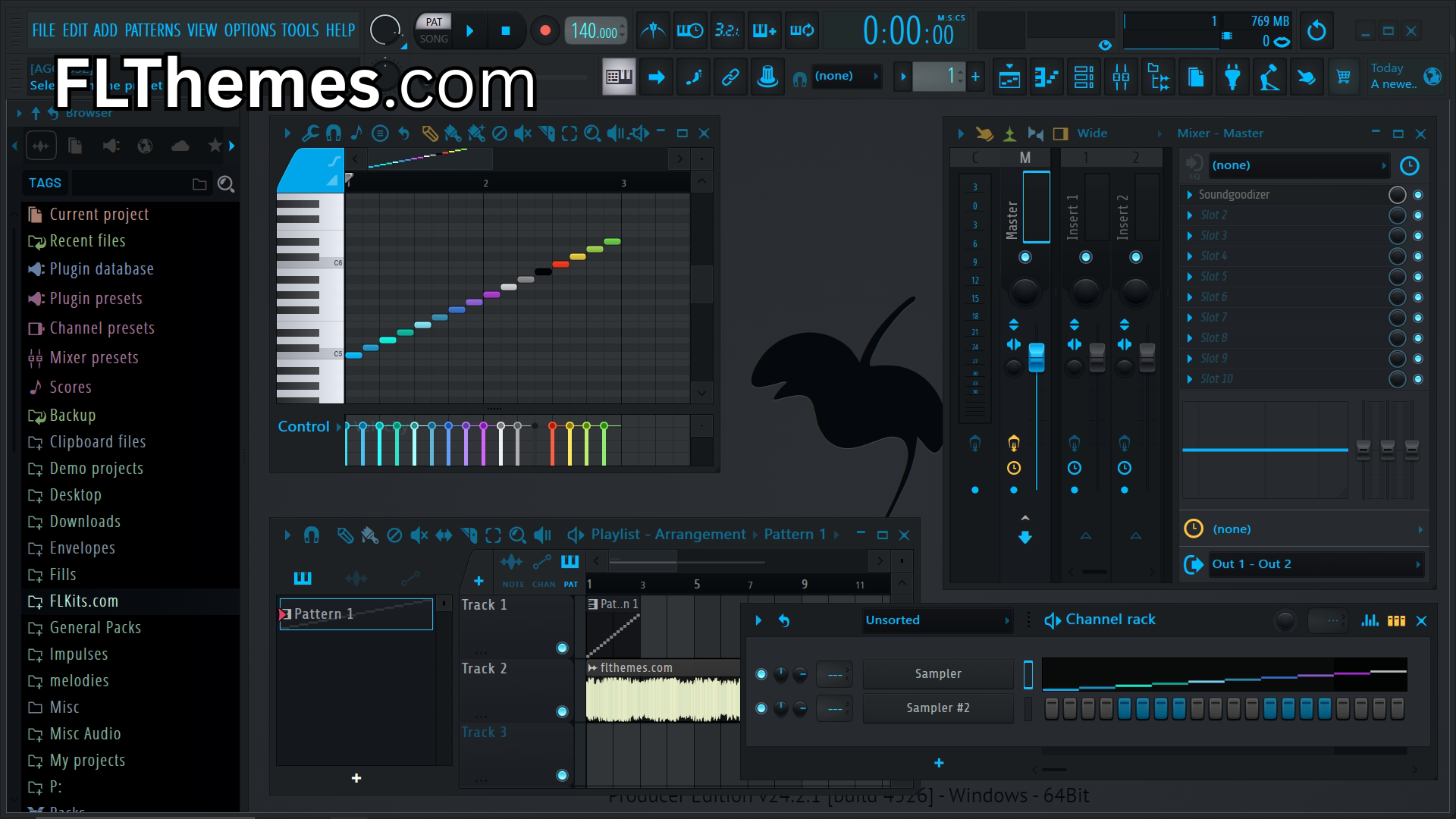Click the Insert 1 volume fader
This screenshot has width=1456, height=819.
coord(1097,357)
